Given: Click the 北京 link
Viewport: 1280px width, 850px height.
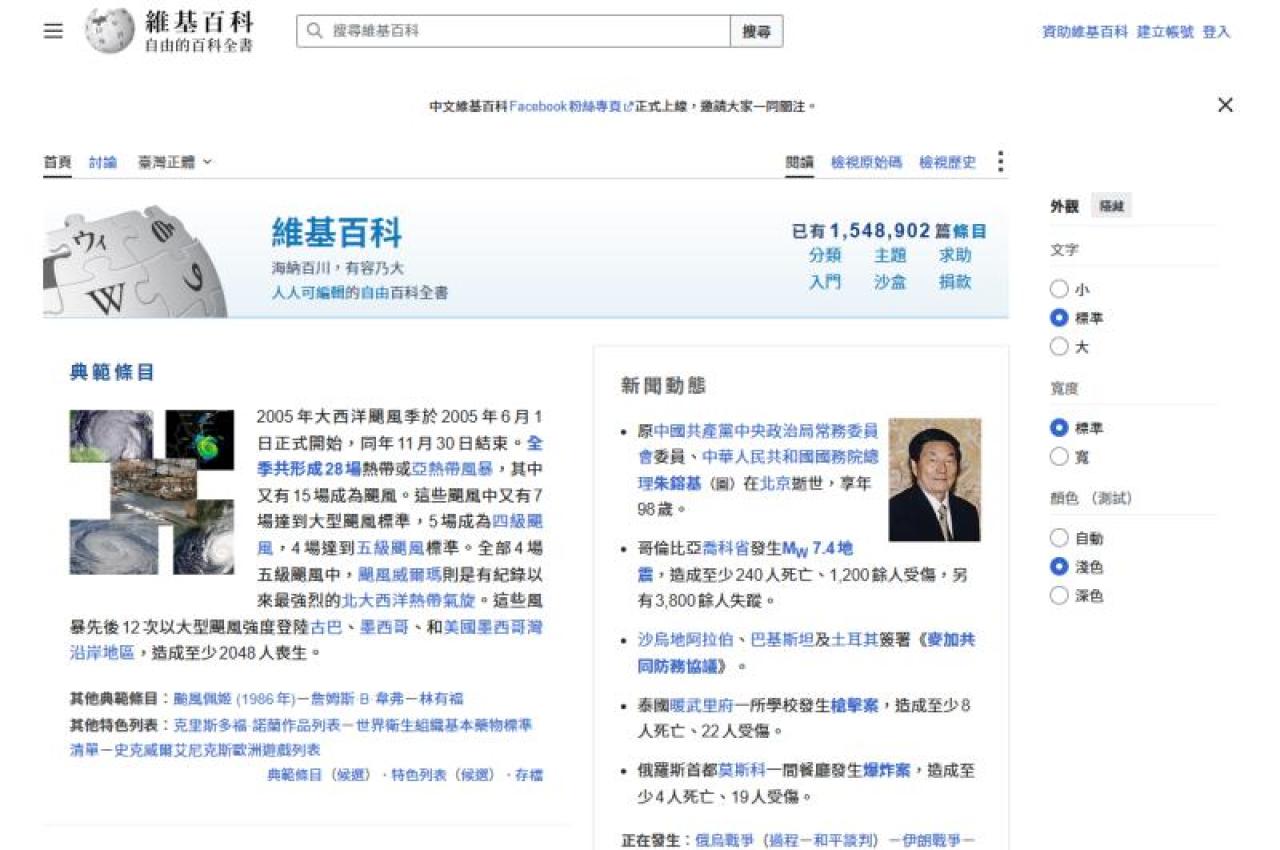Looking at the screenshot, I should pyautogui.click(x=775, y=483).
